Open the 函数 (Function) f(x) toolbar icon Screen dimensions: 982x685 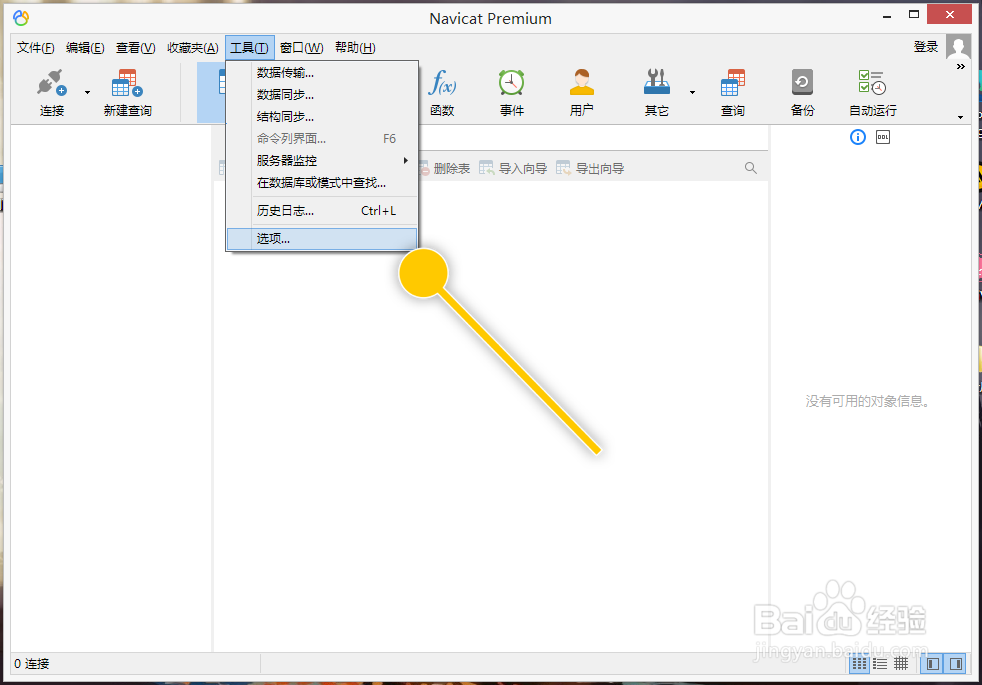coord(442,83)
